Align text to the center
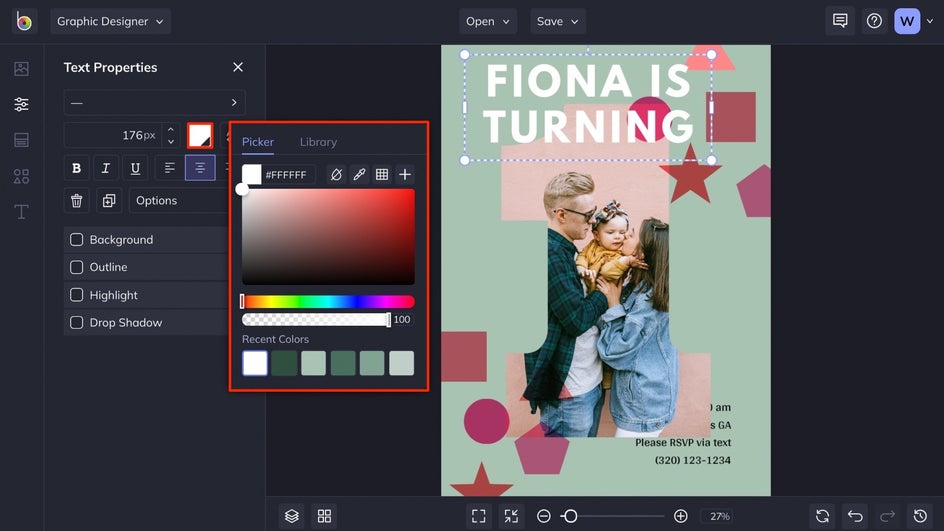 [200, 168]
